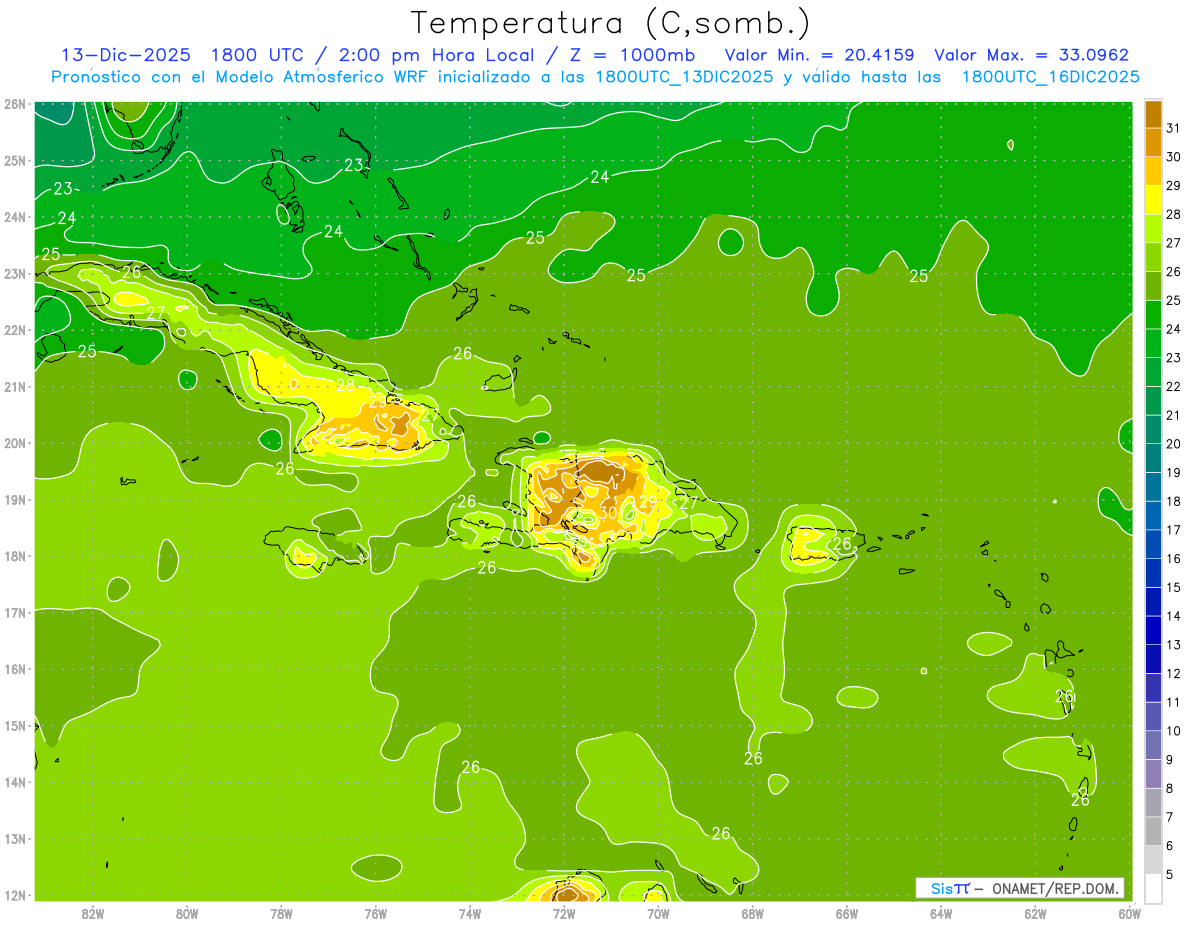
Task: Click the "ONAMET/REP.DOM." credit label
Action: pos(1055,888)
